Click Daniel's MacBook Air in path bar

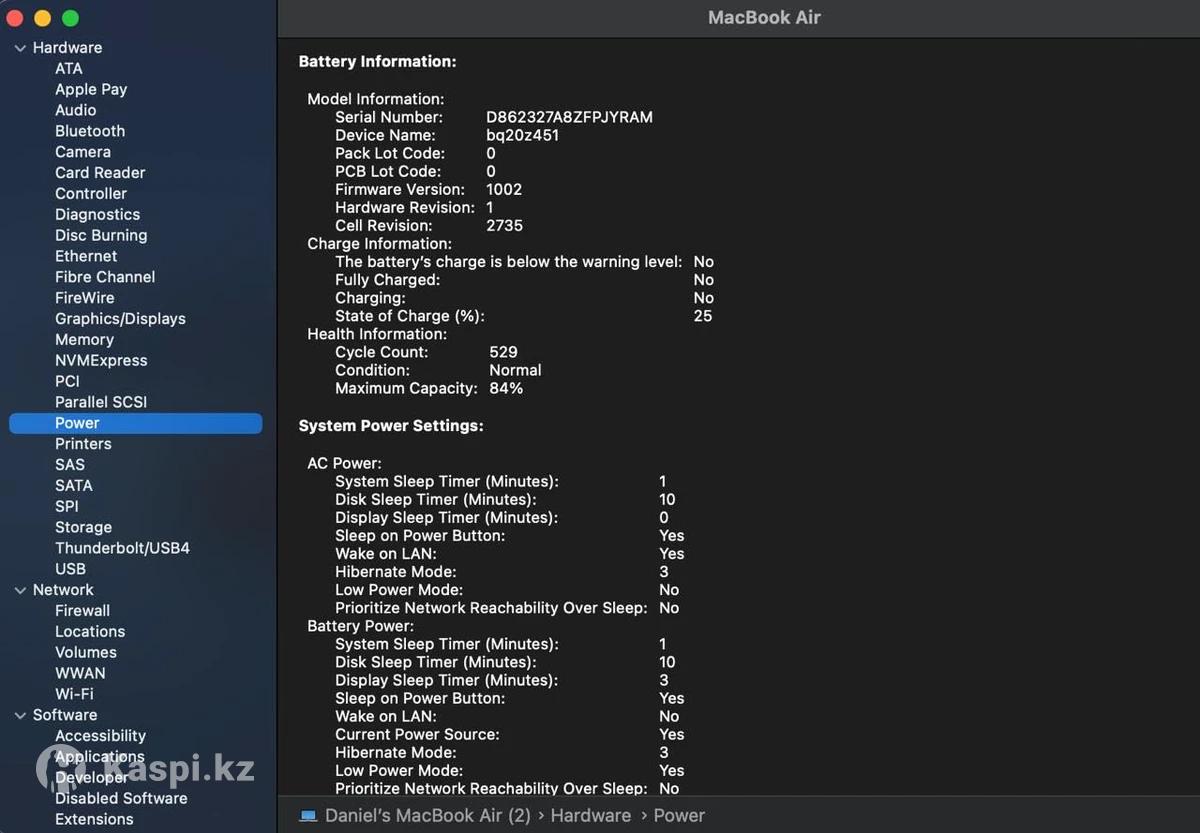(427, 816)
